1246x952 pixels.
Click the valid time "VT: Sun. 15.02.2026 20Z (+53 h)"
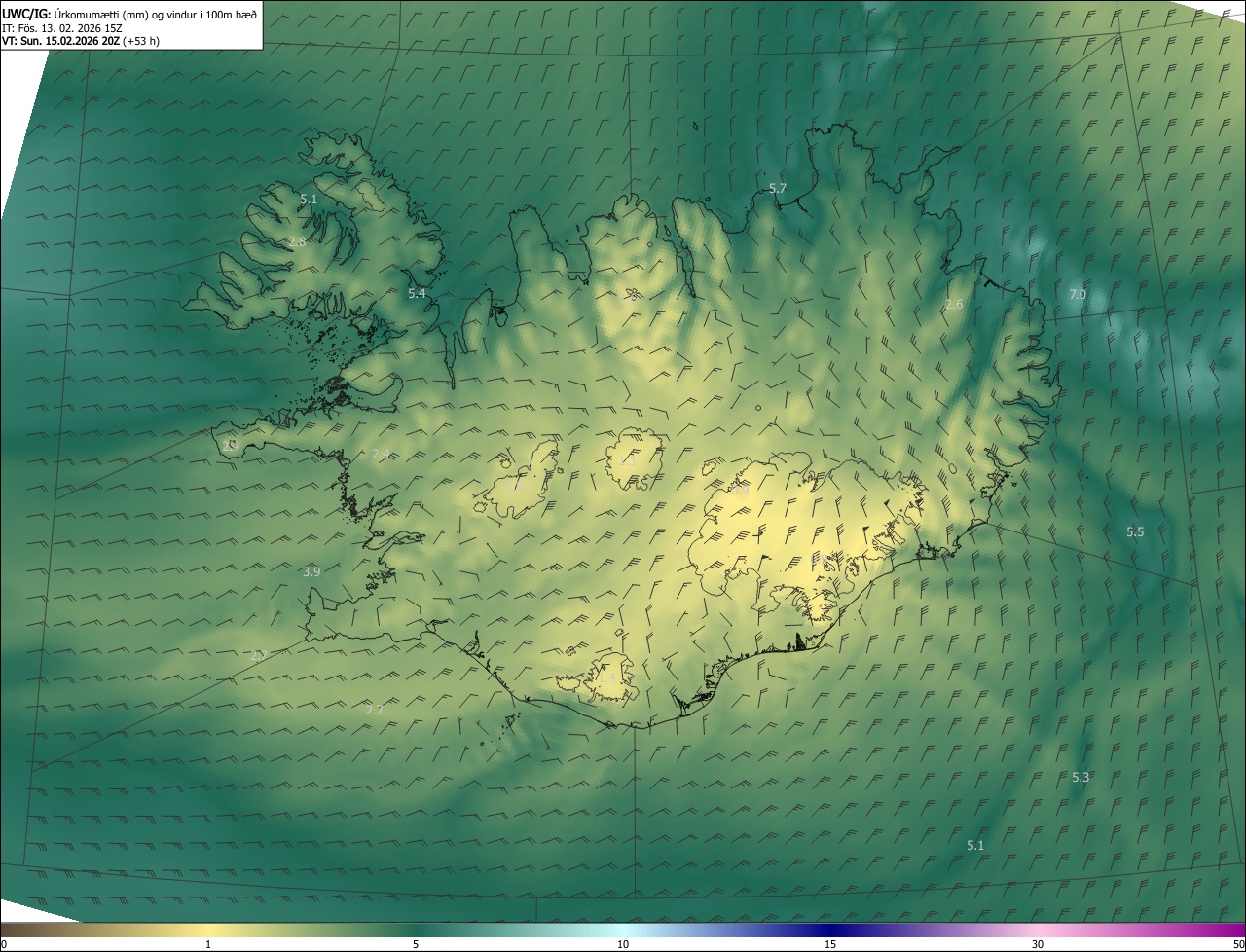click(x=81, y=41)
